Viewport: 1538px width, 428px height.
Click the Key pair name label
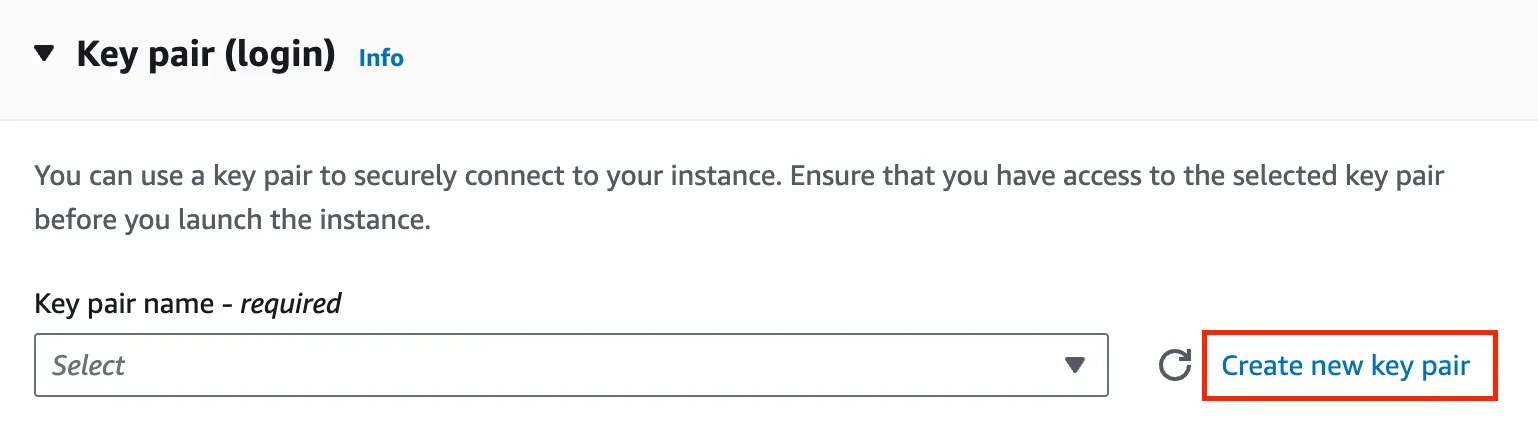(x=124, y=303)
